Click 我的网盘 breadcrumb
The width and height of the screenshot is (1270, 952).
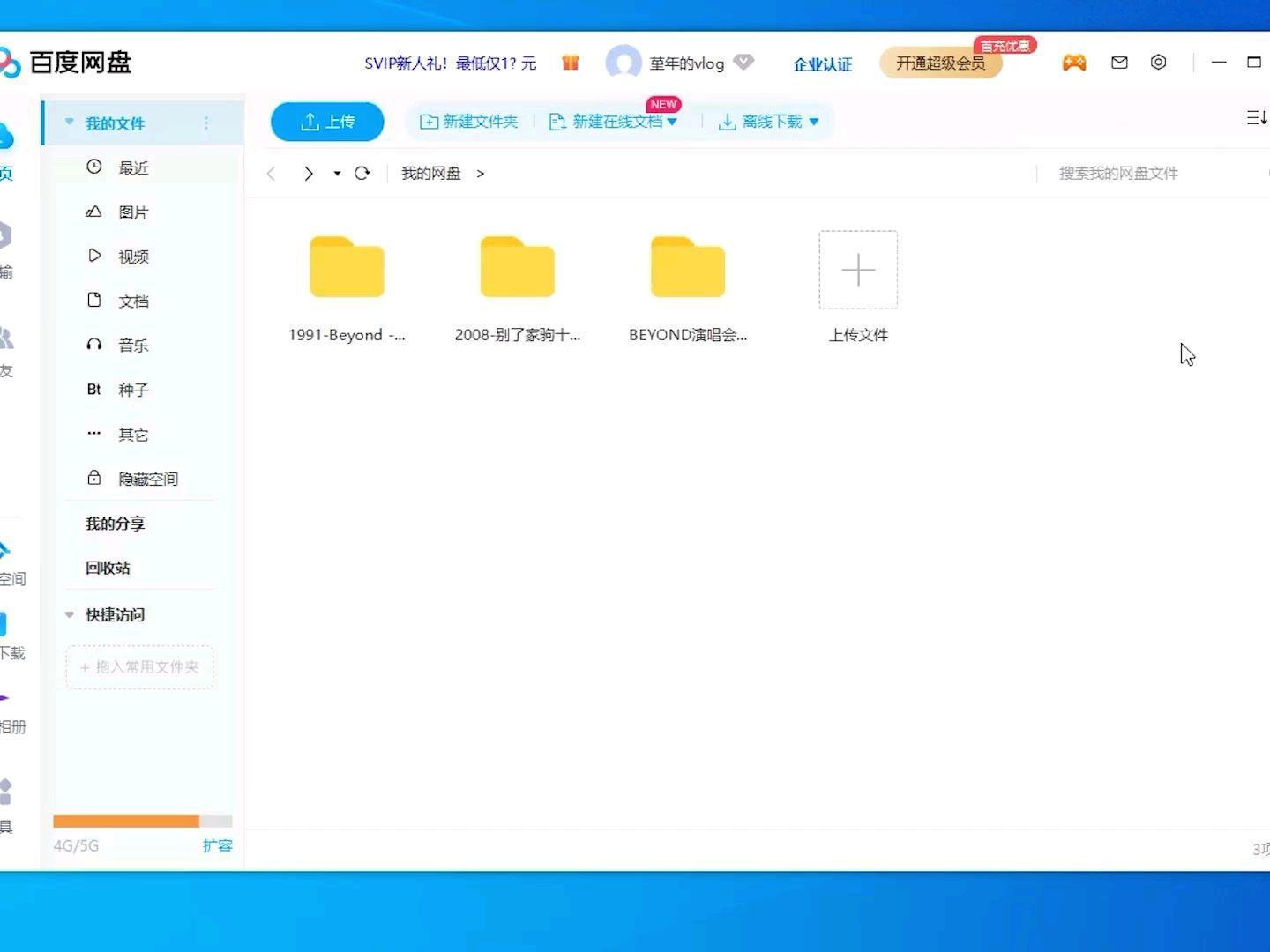coord(431,174)
